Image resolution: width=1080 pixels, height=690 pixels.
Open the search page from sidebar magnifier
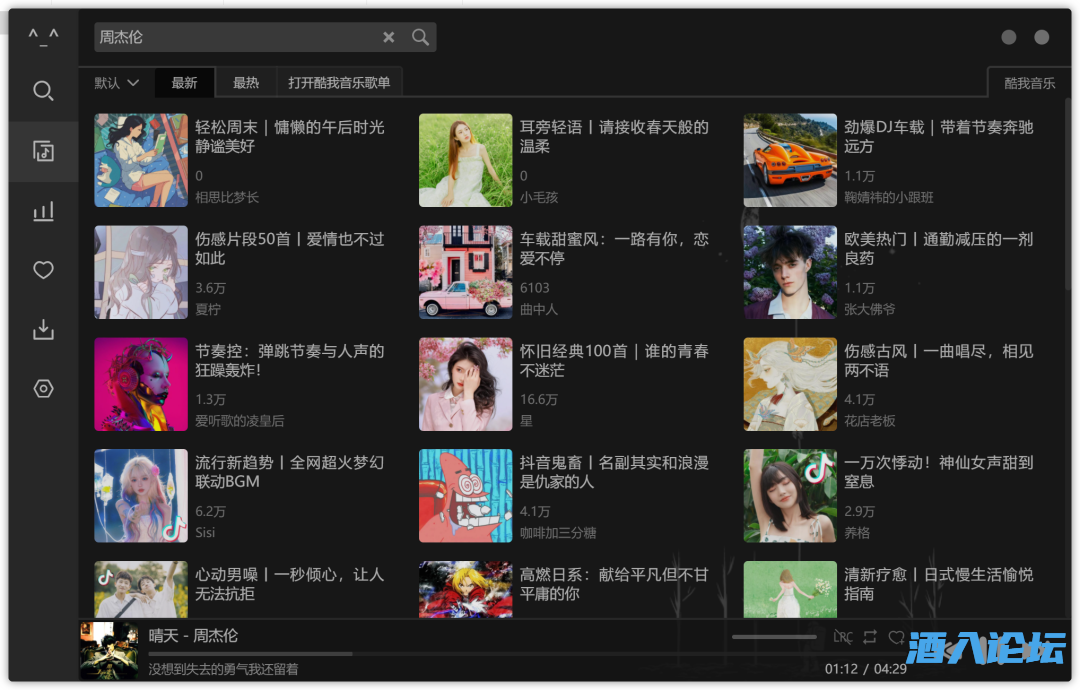click(x=43, y=91)
